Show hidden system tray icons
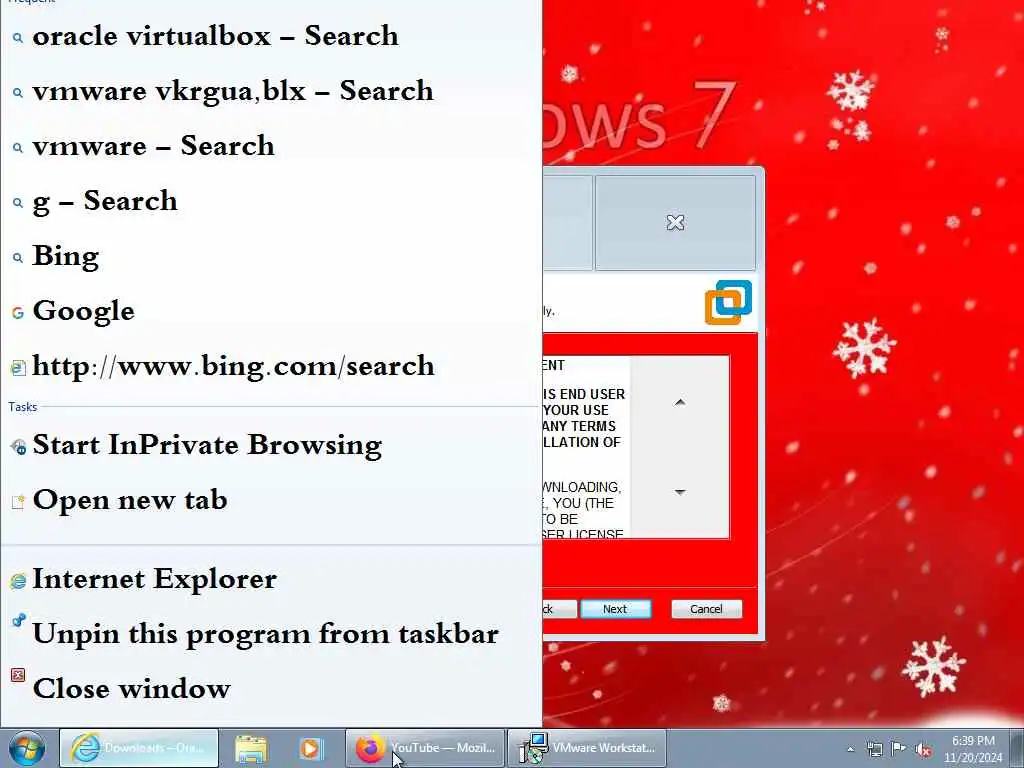The height and width of the screenshot is (768, 1024). click(850, 750)
